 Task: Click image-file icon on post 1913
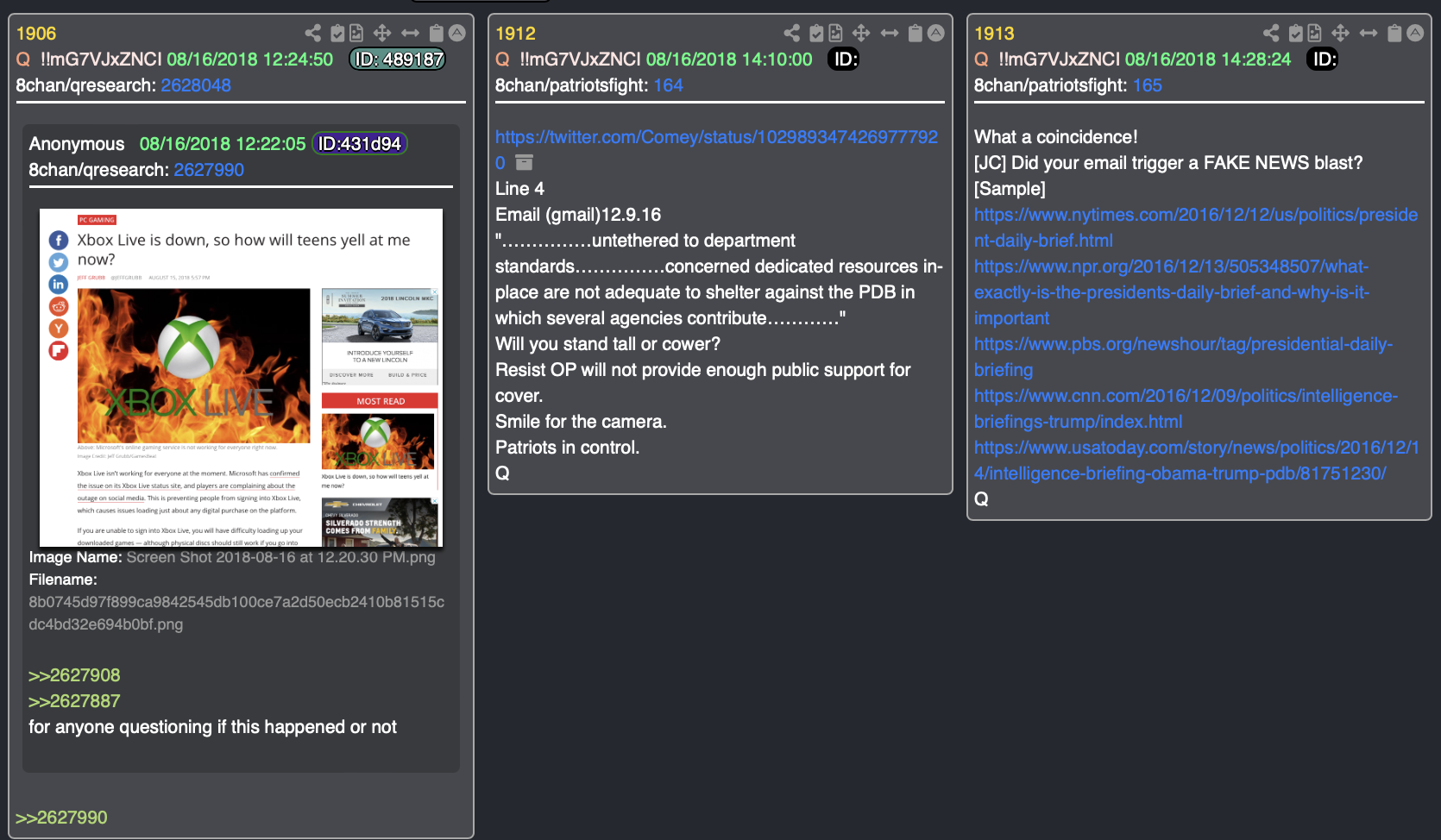(1314, 33)
